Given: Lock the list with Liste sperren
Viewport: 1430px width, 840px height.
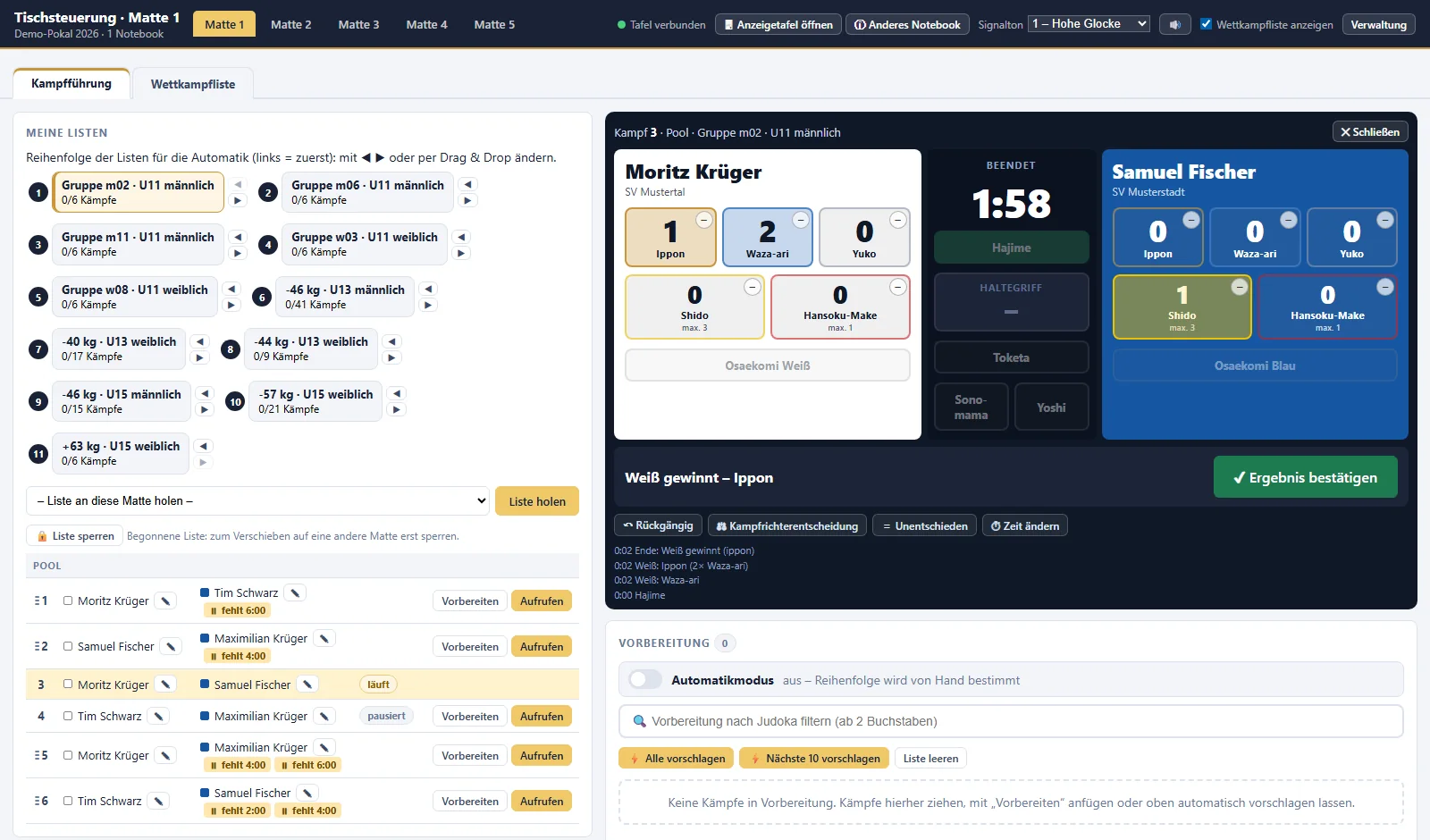Looking at the screenshot, I should click(75, 536).
